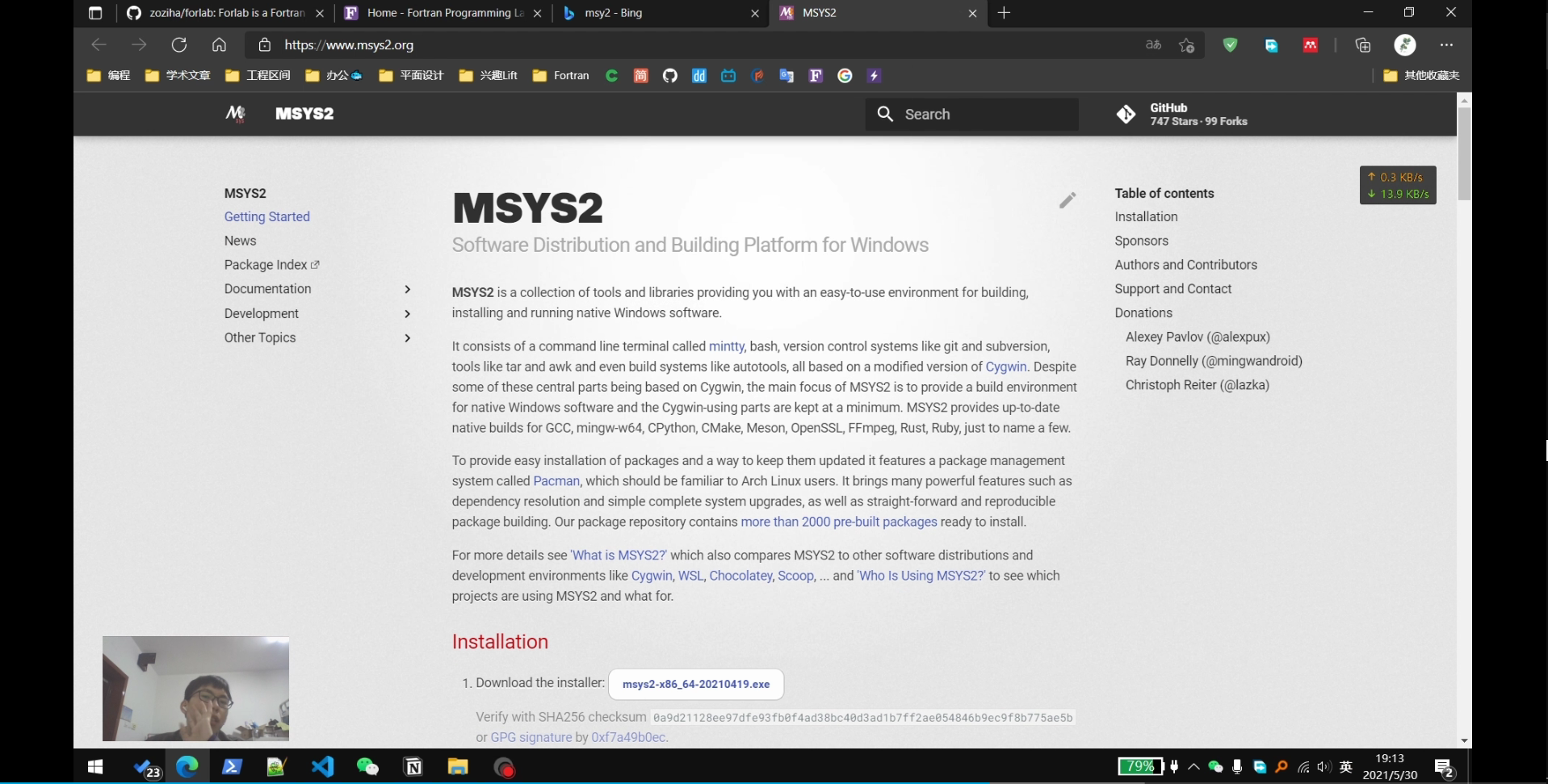Close the msy2 - Bing tab
This screenshot has width=1548, height=784.
[755, 13]
